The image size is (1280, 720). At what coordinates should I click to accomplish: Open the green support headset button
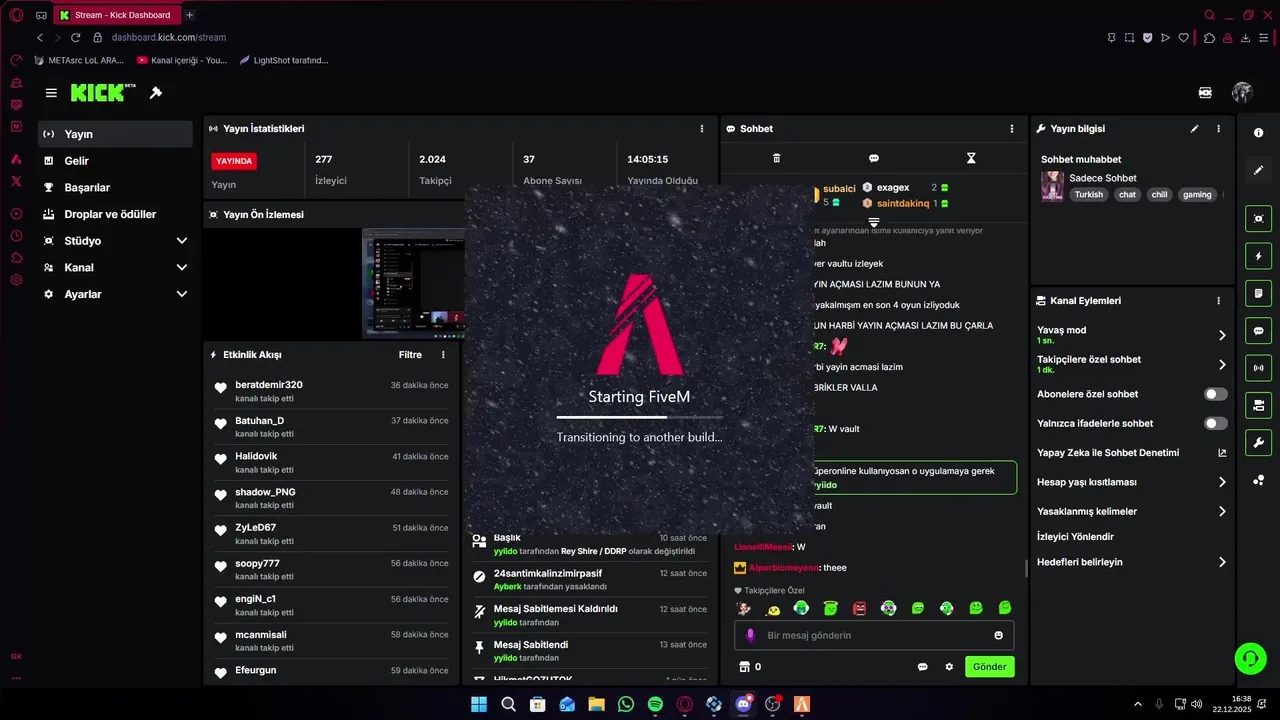coord(1250,657)
